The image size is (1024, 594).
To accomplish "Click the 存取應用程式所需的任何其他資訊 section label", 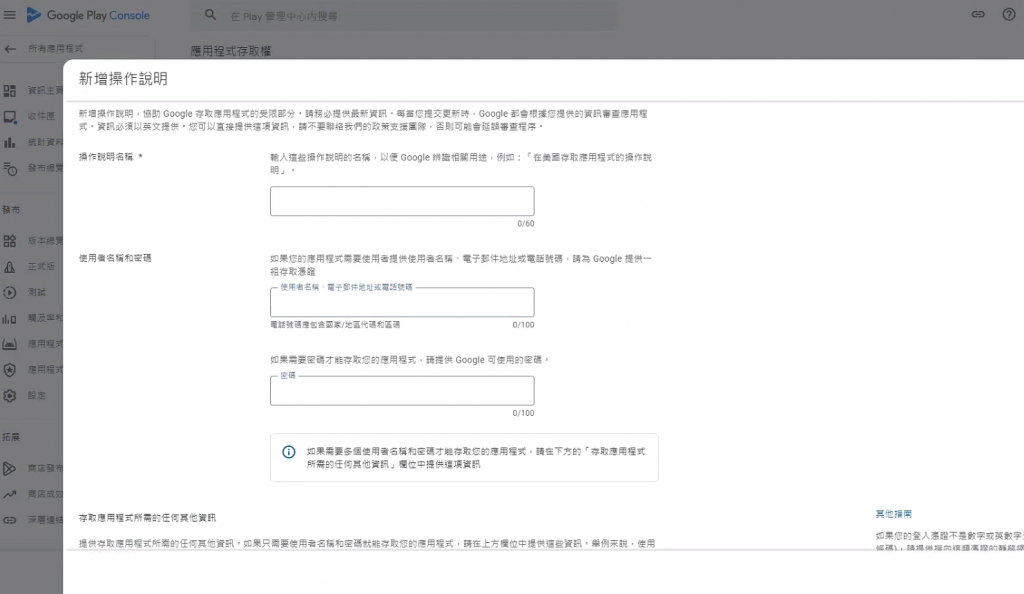I will click(x=147, y=518).
